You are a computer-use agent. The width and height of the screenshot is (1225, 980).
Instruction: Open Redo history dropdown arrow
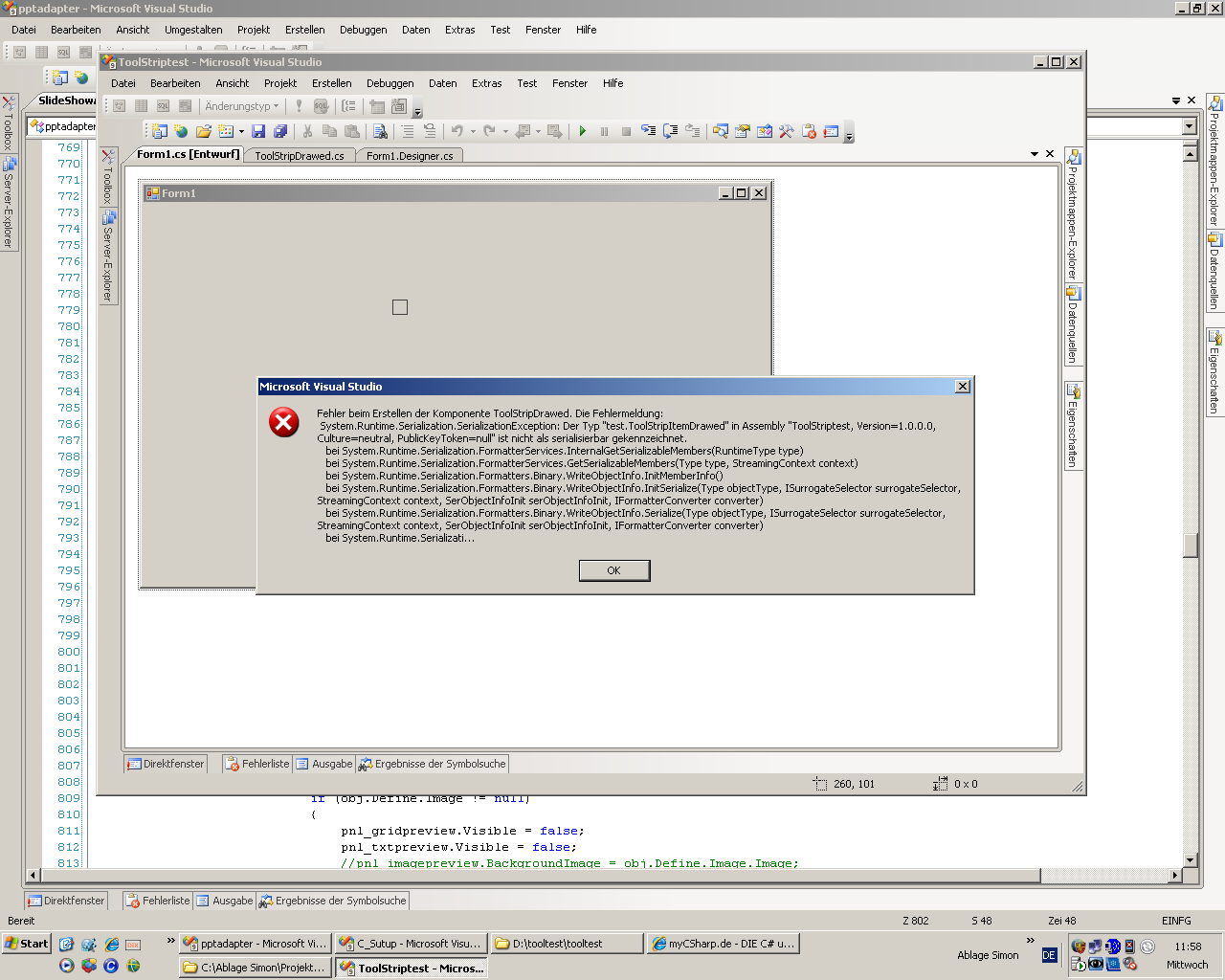click(x=505, y=131)
